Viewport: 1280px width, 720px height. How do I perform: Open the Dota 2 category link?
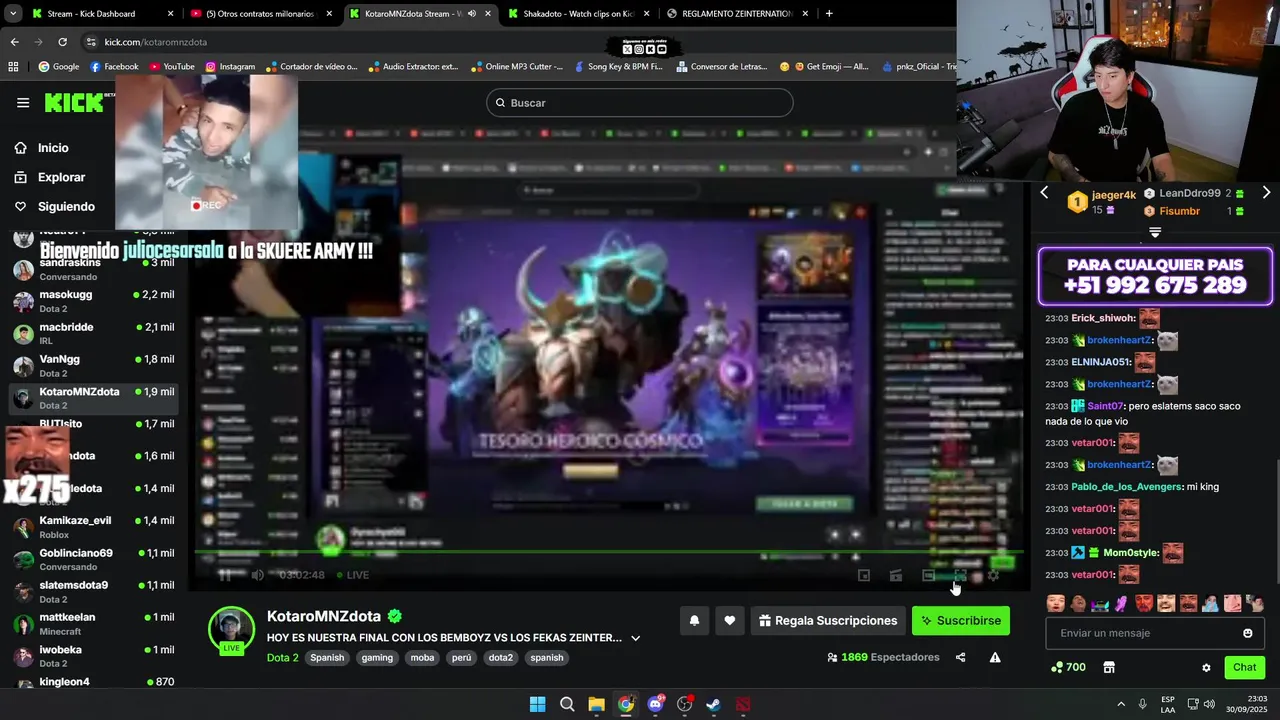(x=282, y=658)
